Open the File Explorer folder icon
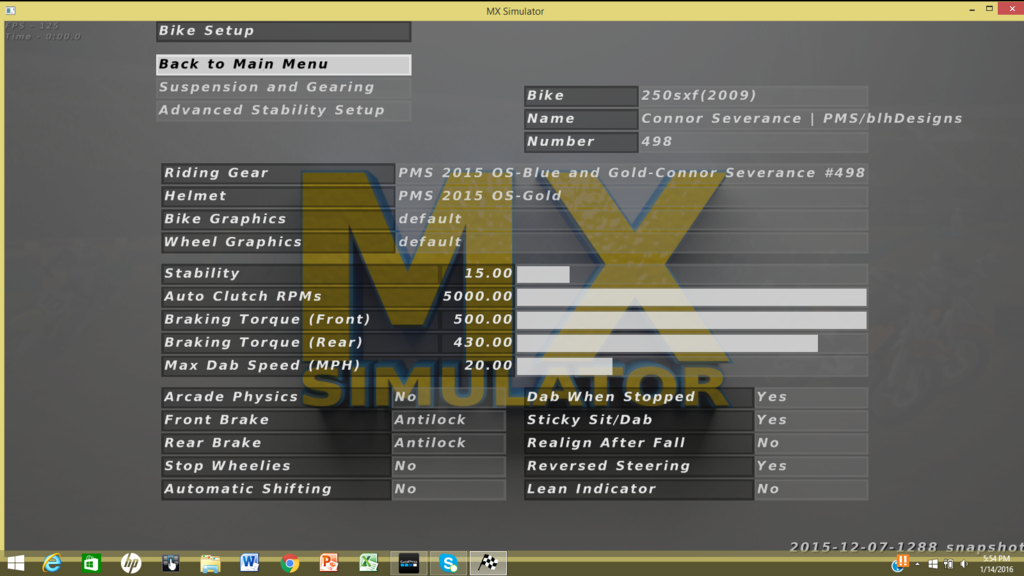The height and width of the screenshot is (576, 1024). 210,563
